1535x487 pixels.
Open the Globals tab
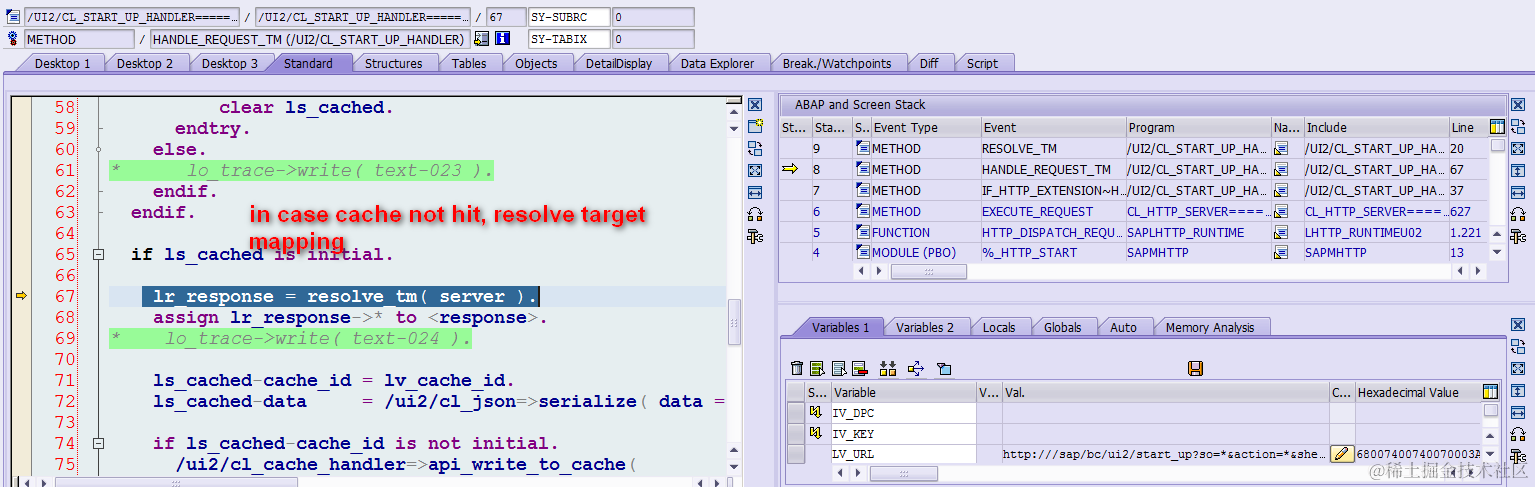tap(1062, 327)
